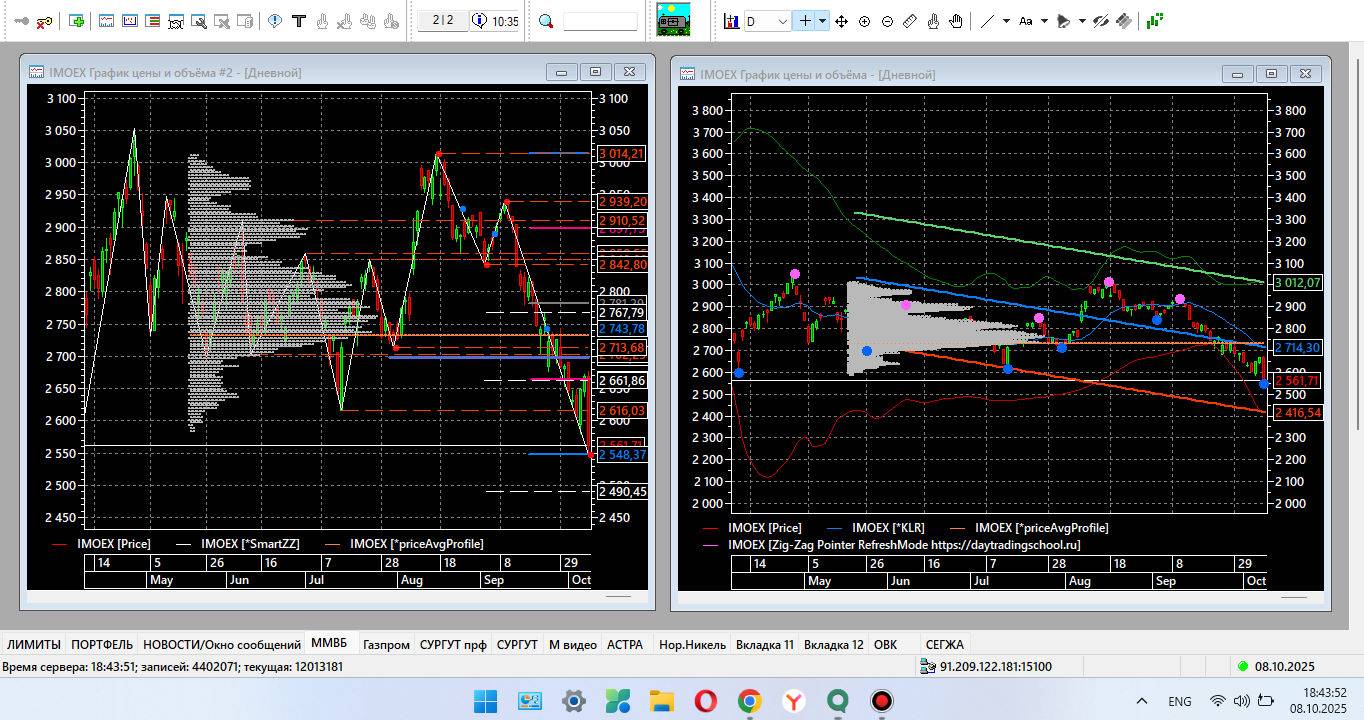Switch to the Газпром tab
Screen dimensions: 1364x720
(386, 645)
